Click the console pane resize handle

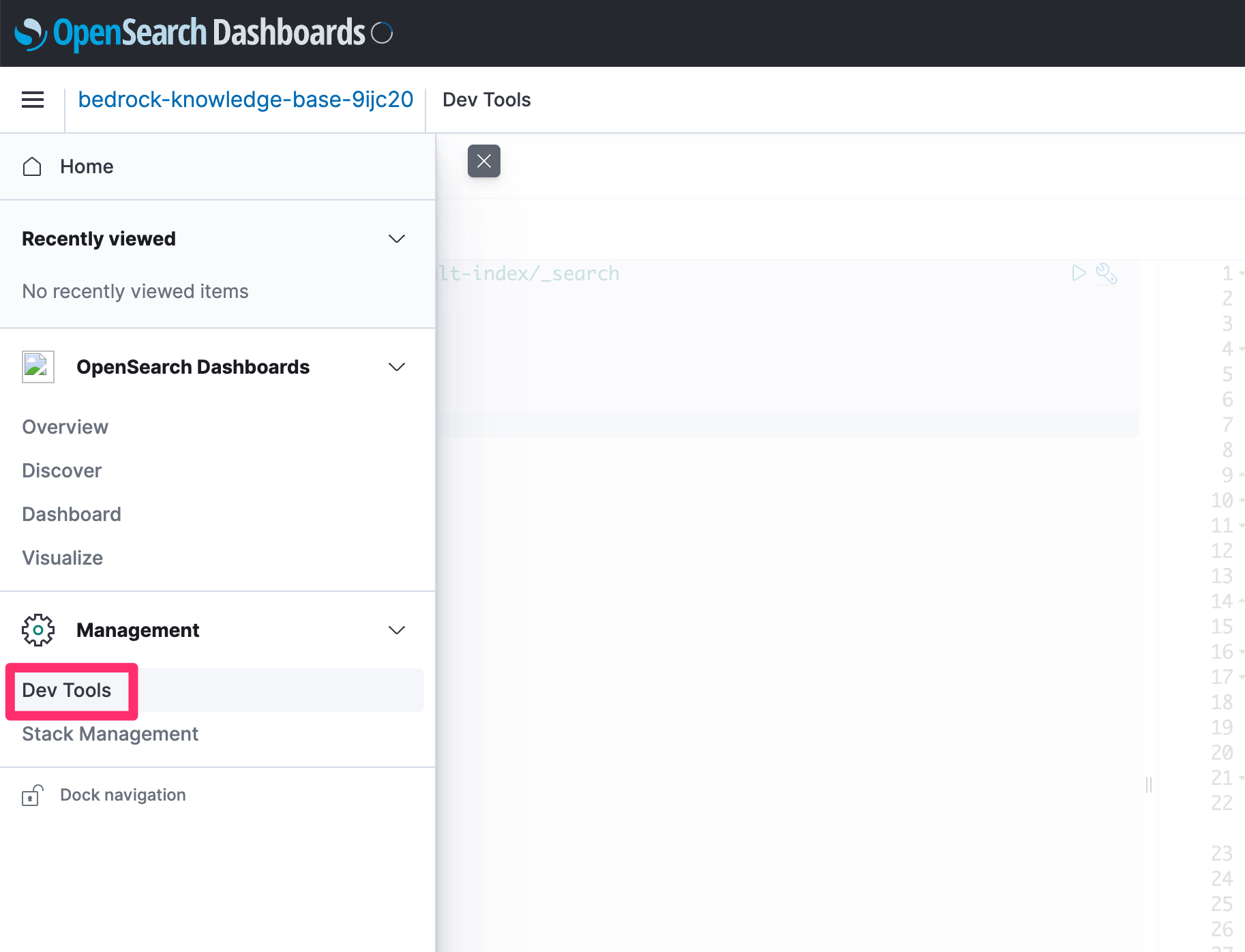click(x=1149, y=785)
